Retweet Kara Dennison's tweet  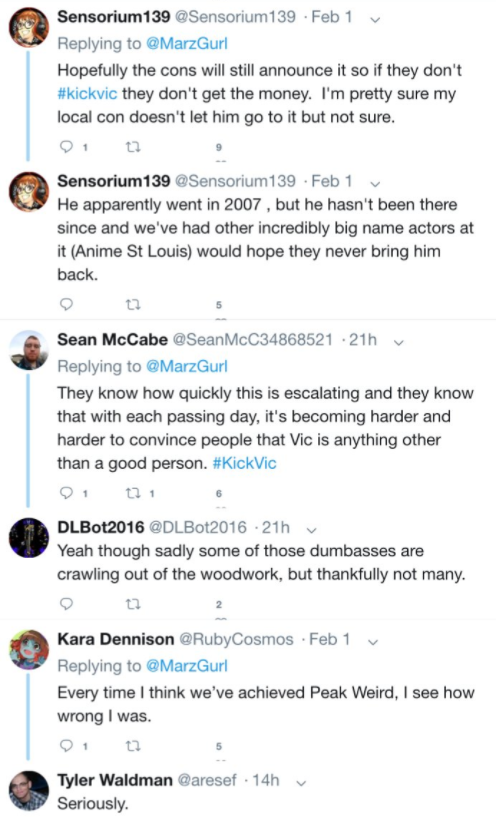point(133,746)
